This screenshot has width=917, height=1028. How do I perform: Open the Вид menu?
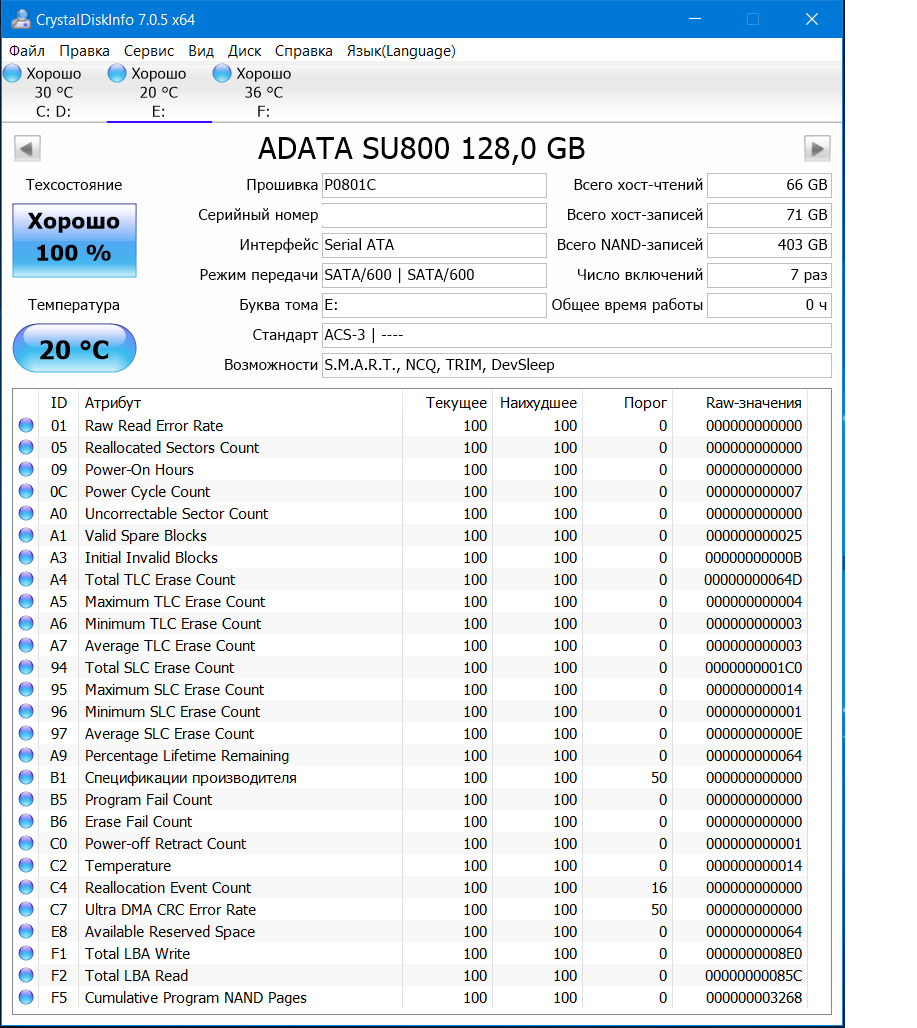coord(201,50)
